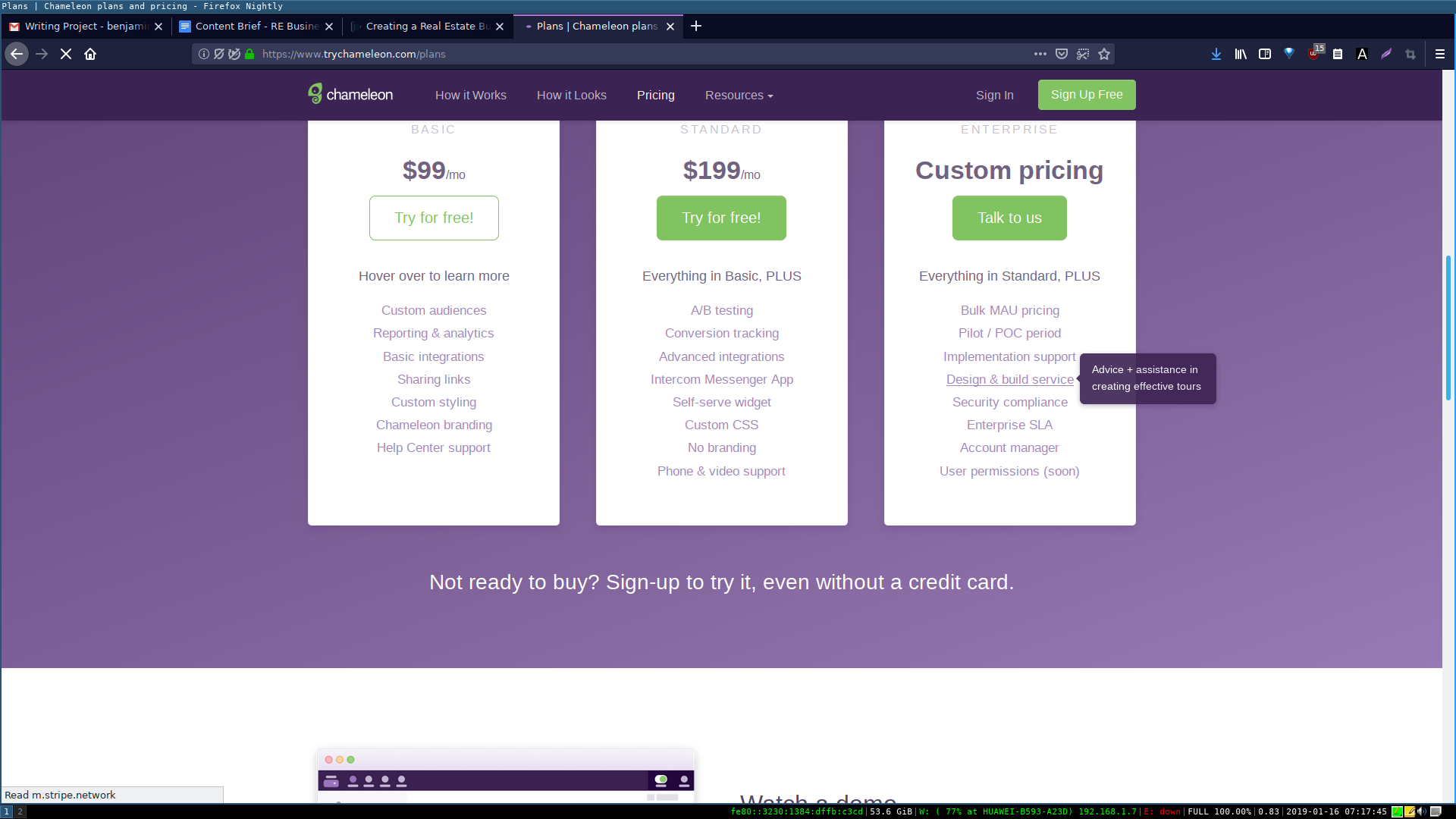Open the downloads arrow icon
Screen dimensions: 1456x819
click(x=1216, y=54)
